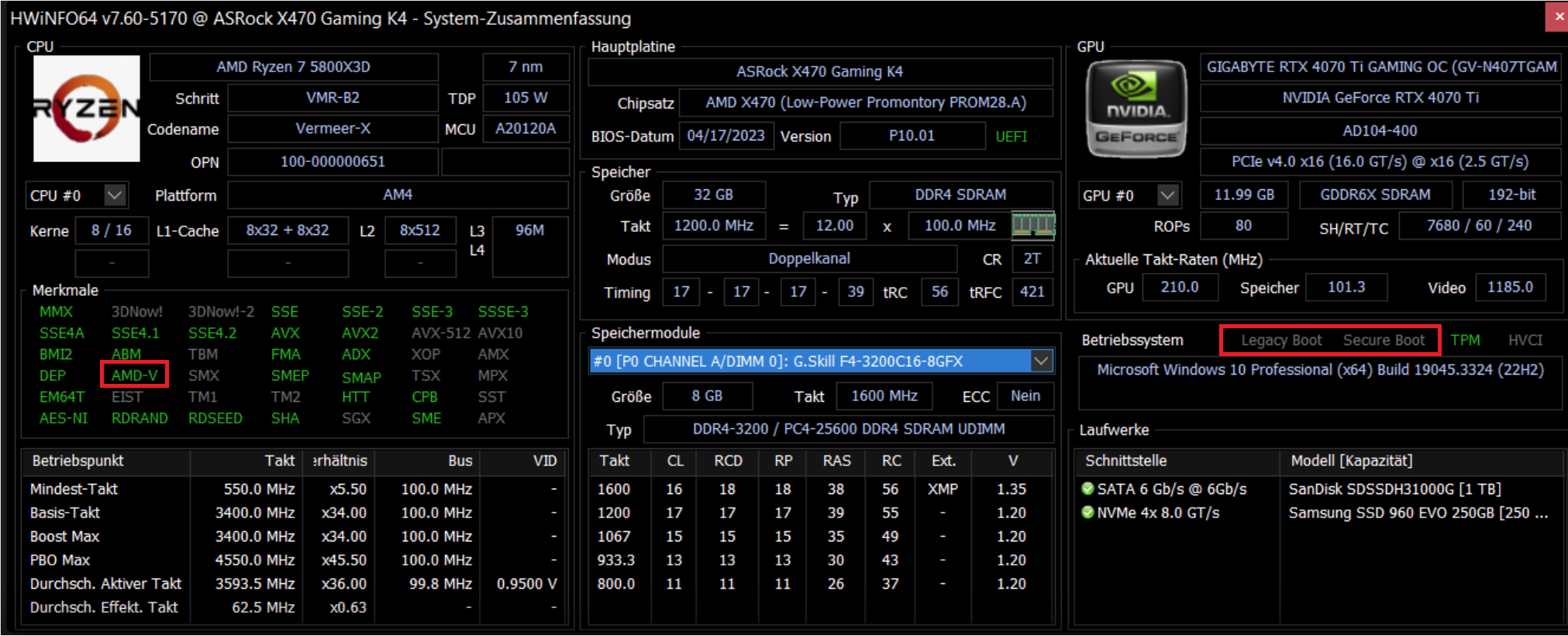Click the Legacy Boot indicator
This screenshot has height=636, width=1568.
tap(1281, 340)
